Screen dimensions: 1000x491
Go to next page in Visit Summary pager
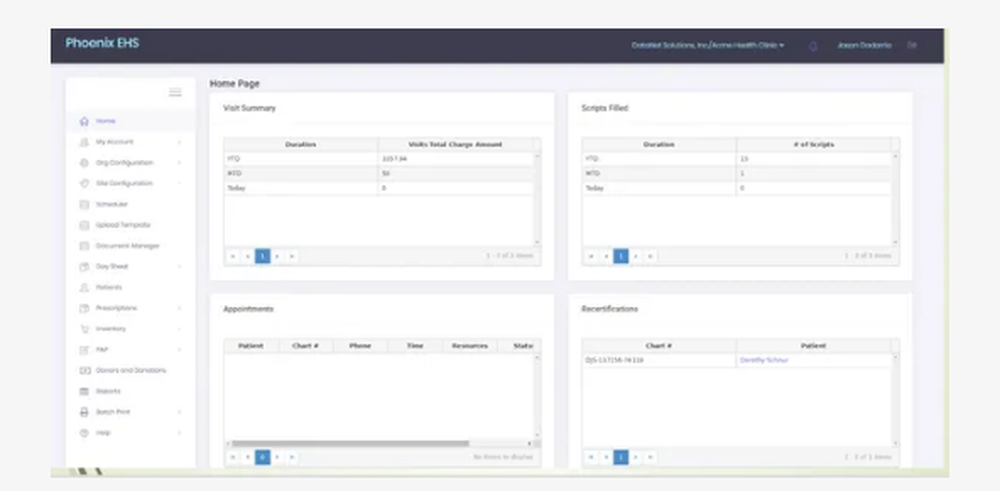(x=277, y=256)
